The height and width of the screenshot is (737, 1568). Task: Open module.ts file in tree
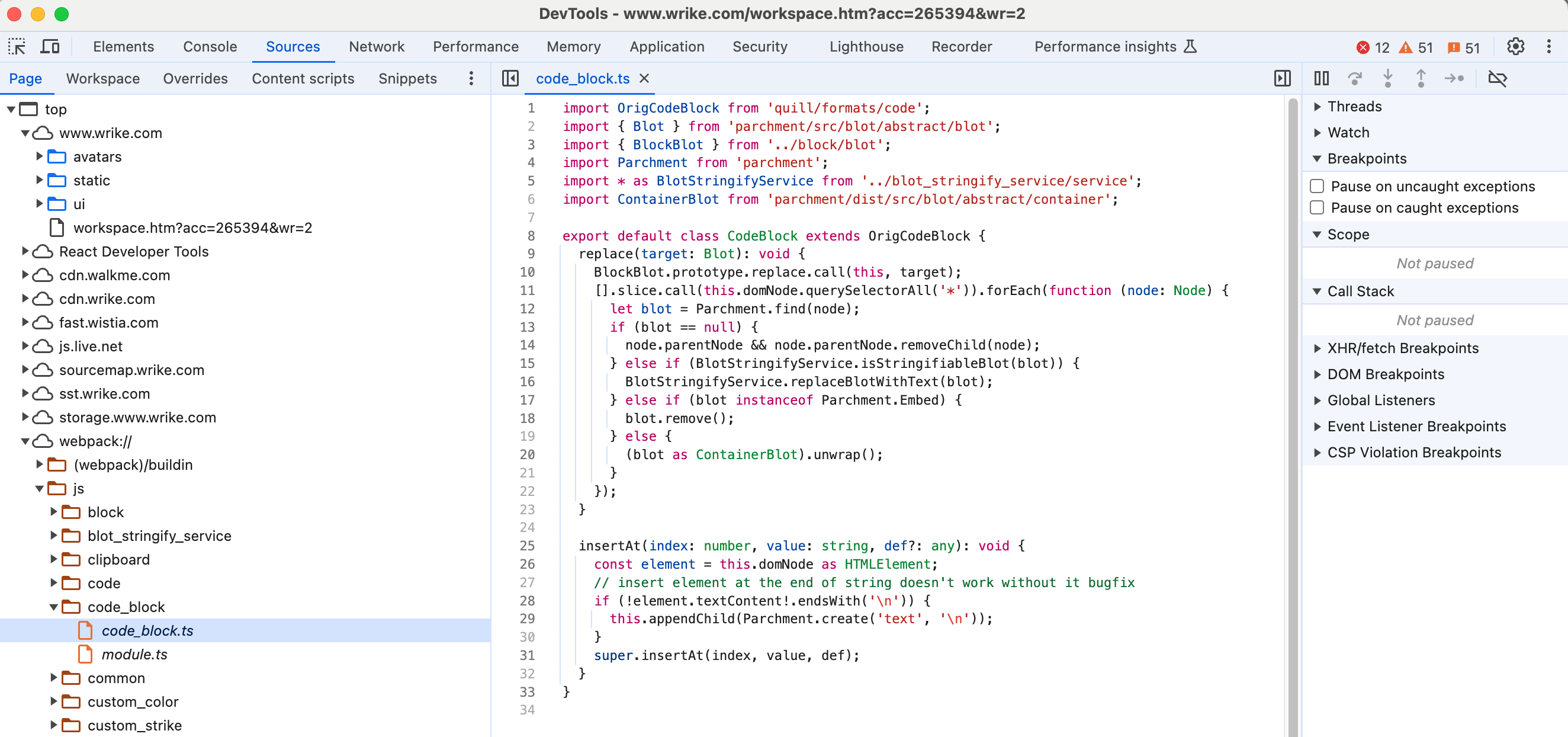pos(134,654)
